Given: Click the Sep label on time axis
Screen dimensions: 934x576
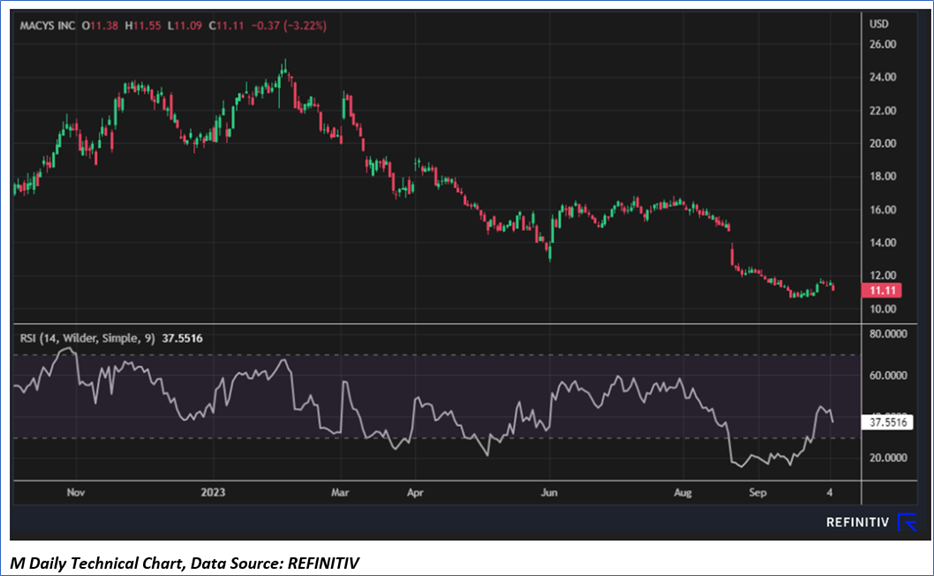Looking at the screenshot, I should (758, 493).
